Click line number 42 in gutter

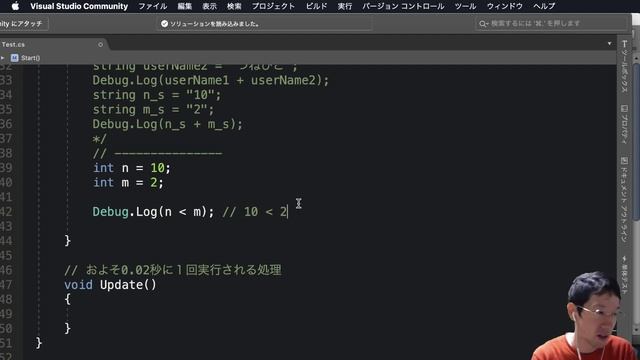click(x=6, y=212)
